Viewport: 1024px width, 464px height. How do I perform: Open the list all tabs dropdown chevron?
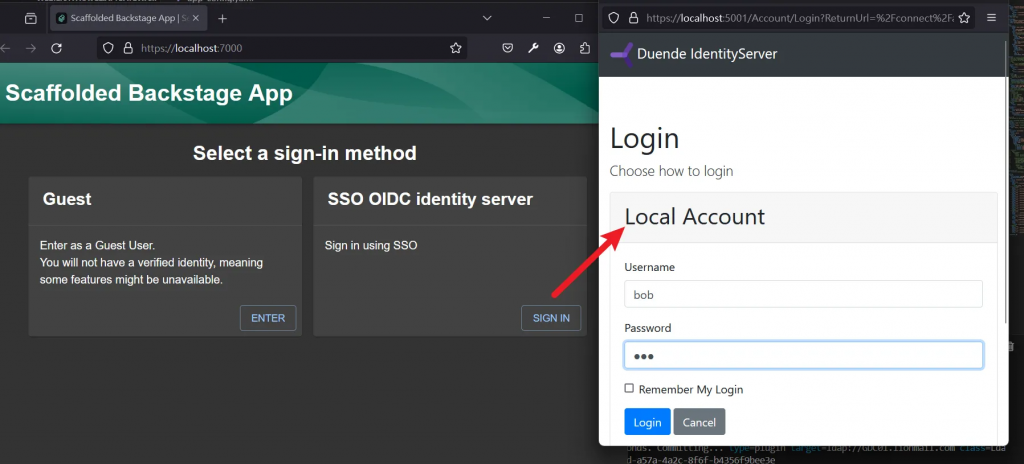[x=487, y=18]
